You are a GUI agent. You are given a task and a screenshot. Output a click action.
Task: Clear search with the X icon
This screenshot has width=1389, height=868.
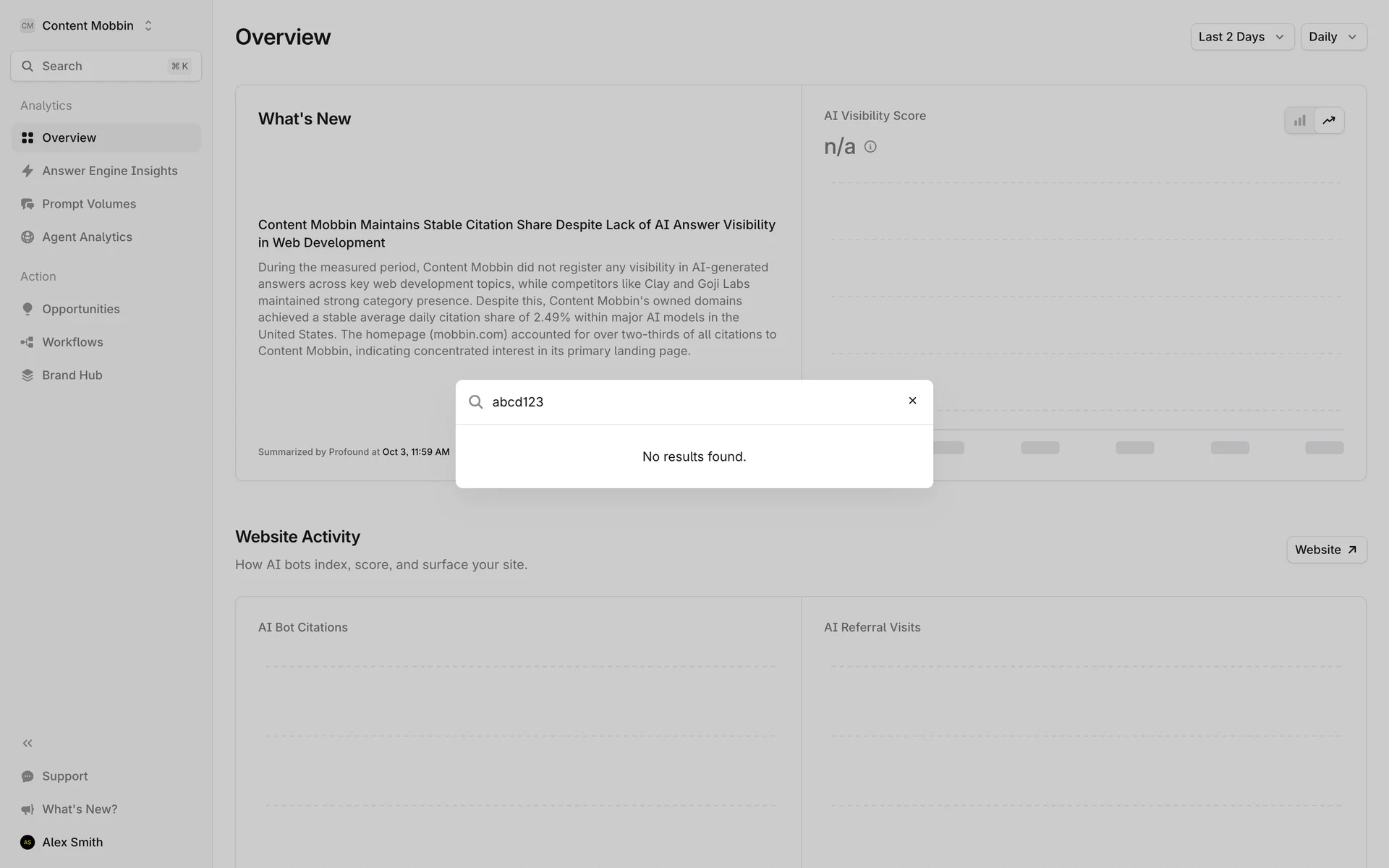(912, 401)
